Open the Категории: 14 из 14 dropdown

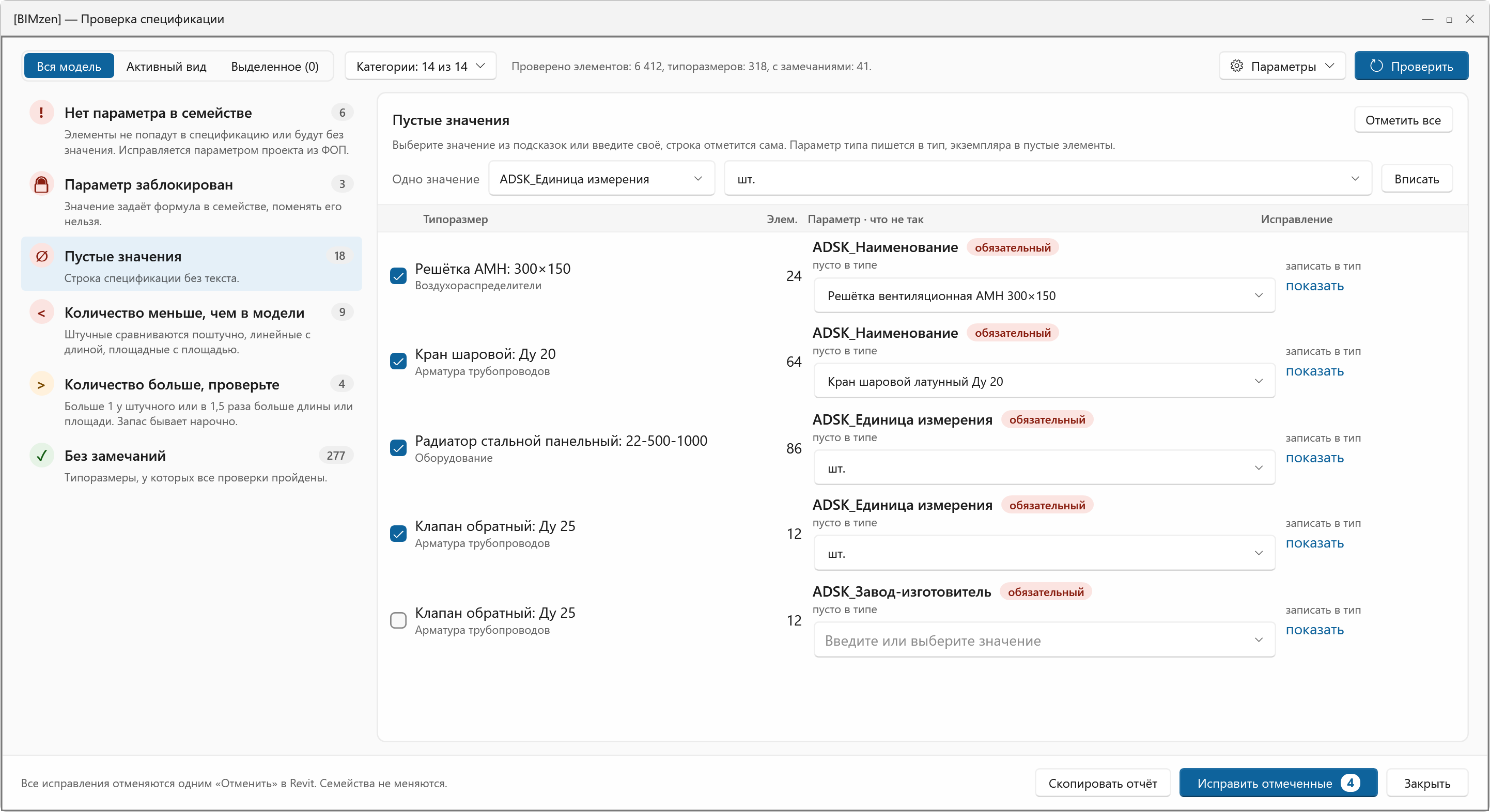[421, 66]
